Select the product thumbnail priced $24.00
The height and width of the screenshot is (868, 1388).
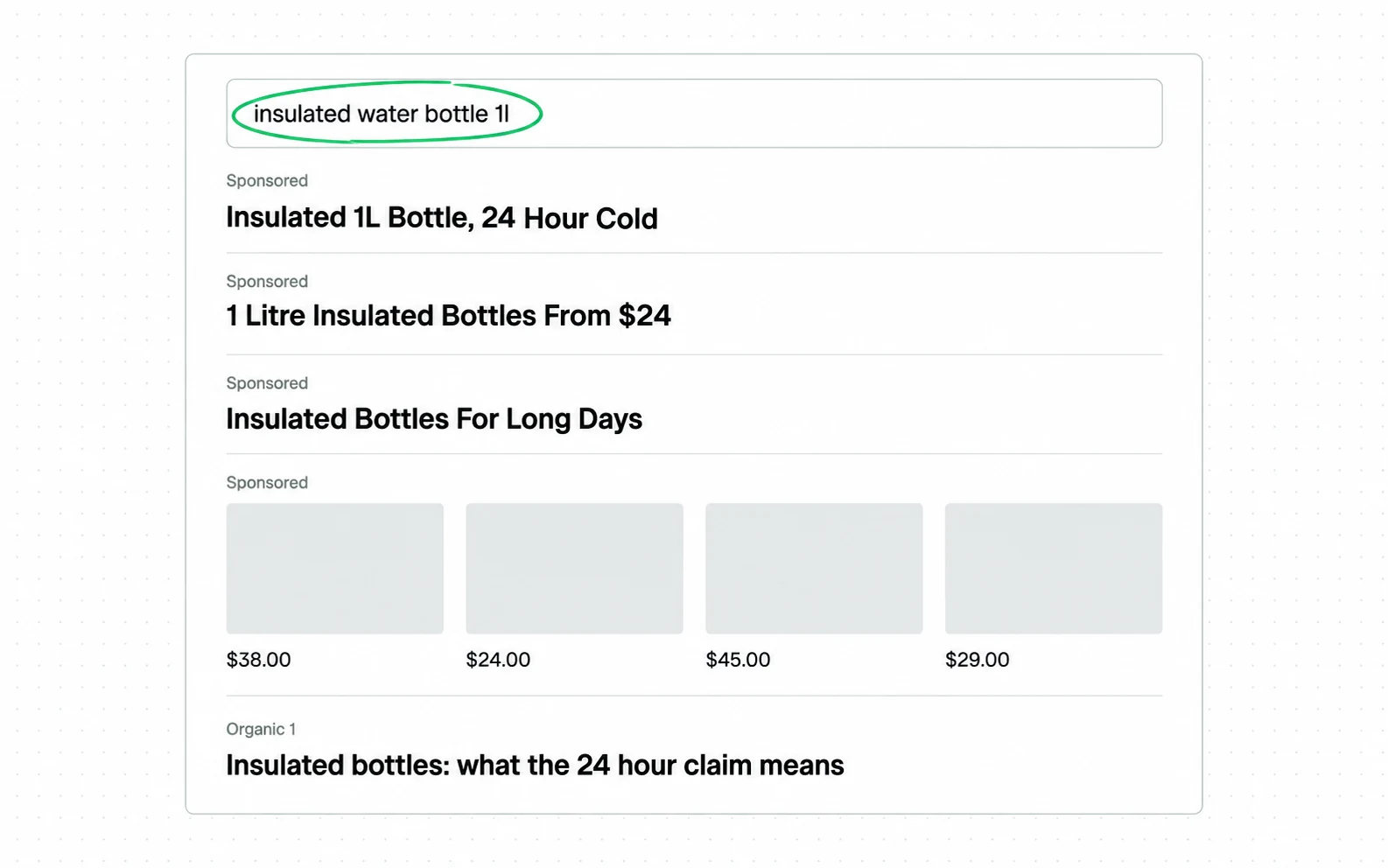[574, 569]
